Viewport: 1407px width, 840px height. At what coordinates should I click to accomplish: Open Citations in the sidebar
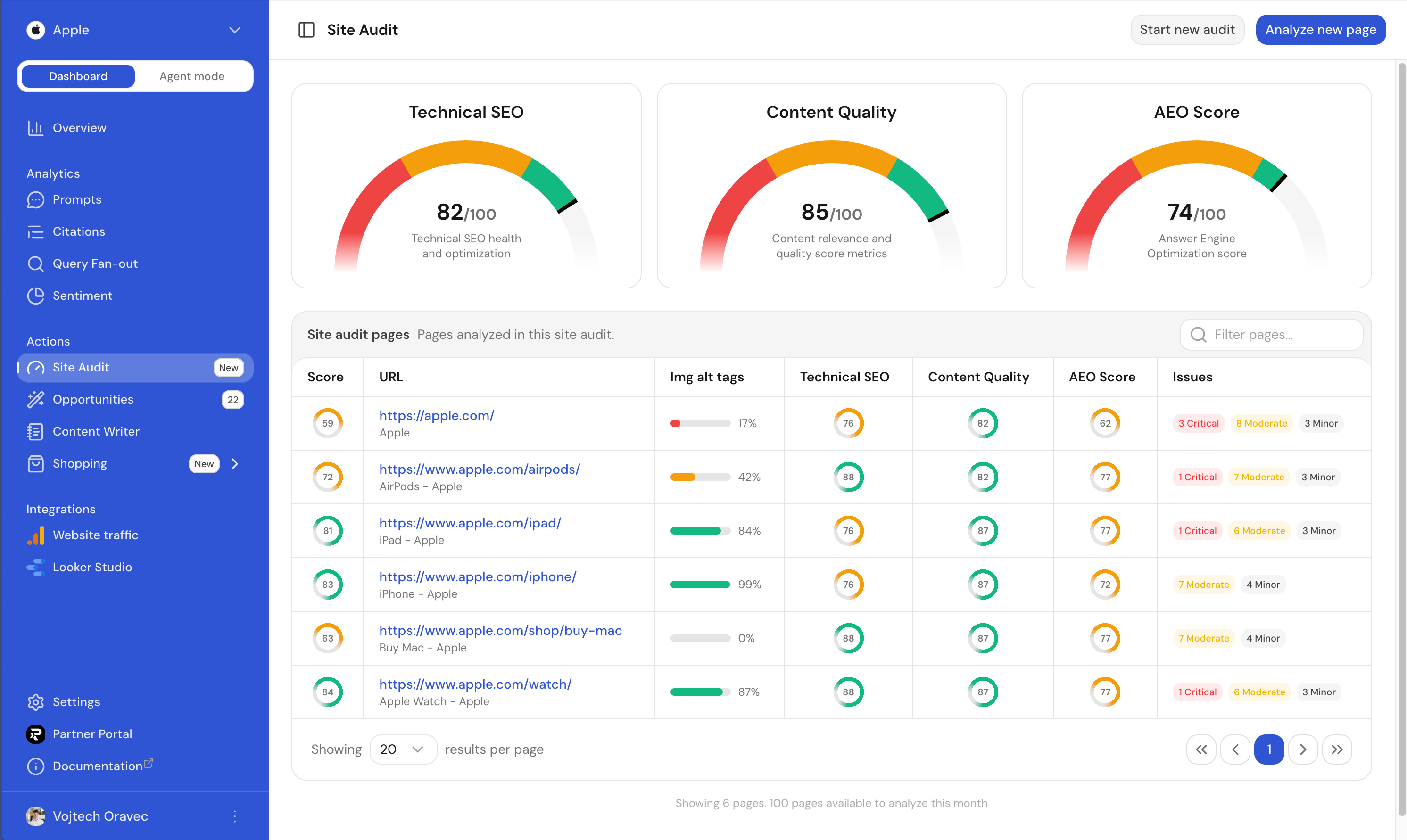pos(135,231)
